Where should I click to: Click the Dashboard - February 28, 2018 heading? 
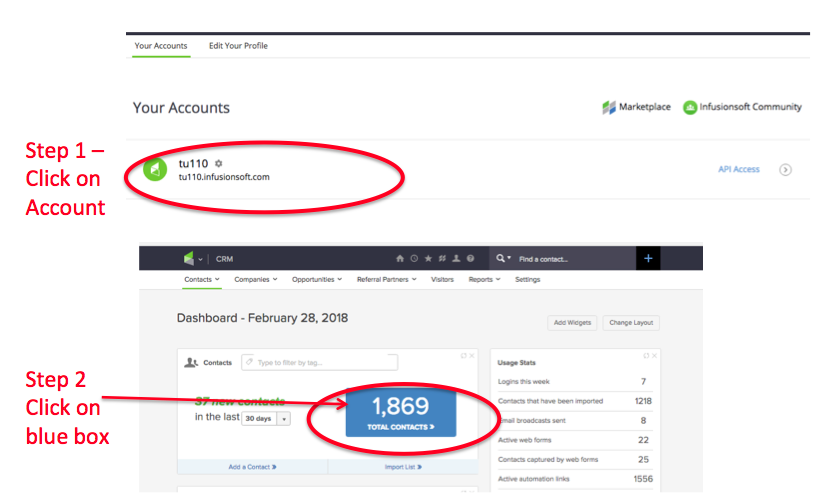[262, 318]
